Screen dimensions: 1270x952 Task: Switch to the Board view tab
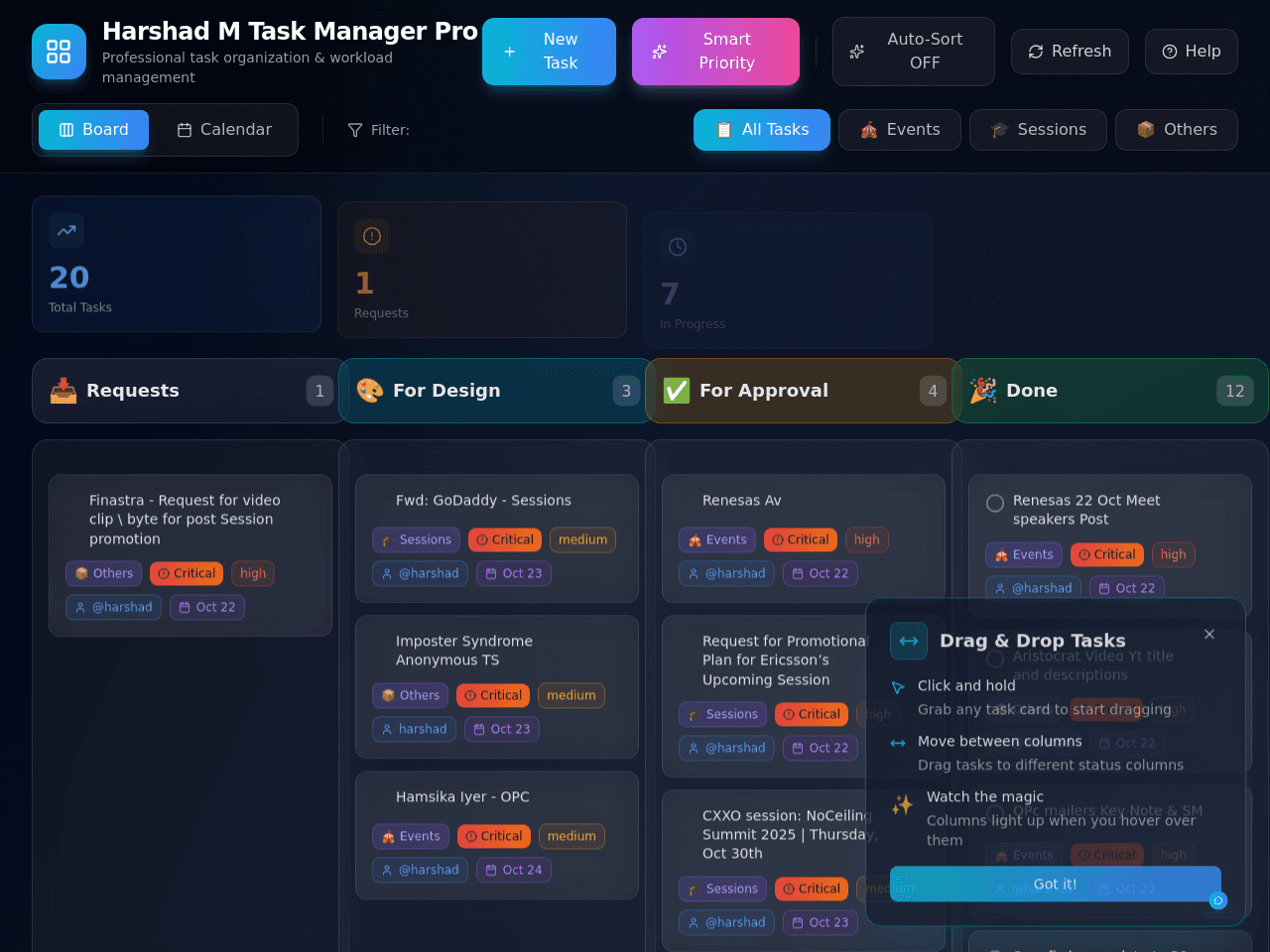point(93,130)
